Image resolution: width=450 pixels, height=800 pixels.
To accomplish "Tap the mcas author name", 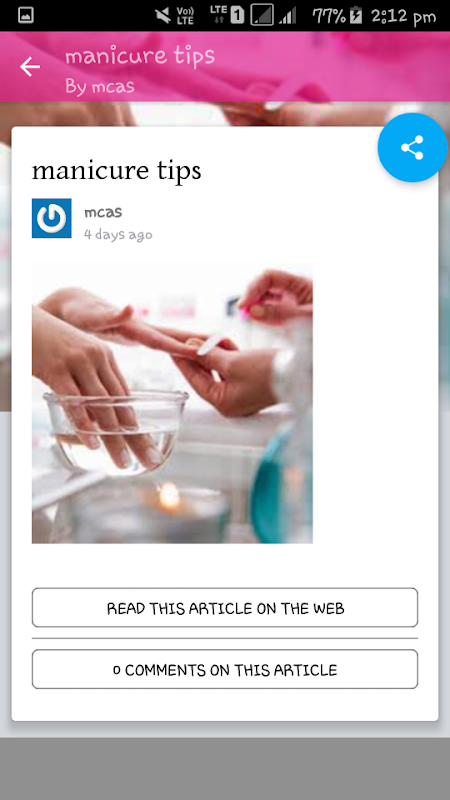I will 103,212.
